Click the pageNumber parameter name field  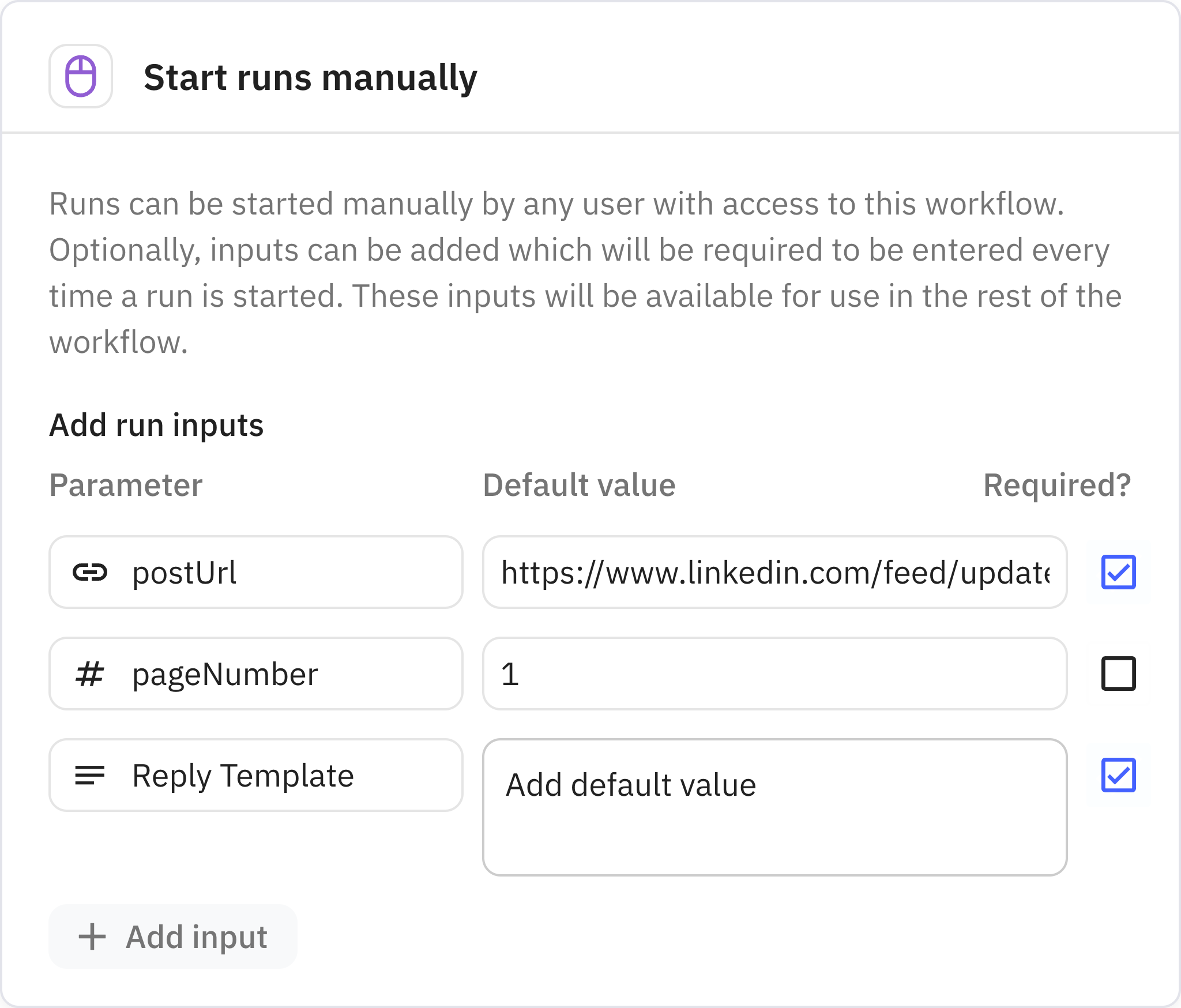tap(288, 674)
